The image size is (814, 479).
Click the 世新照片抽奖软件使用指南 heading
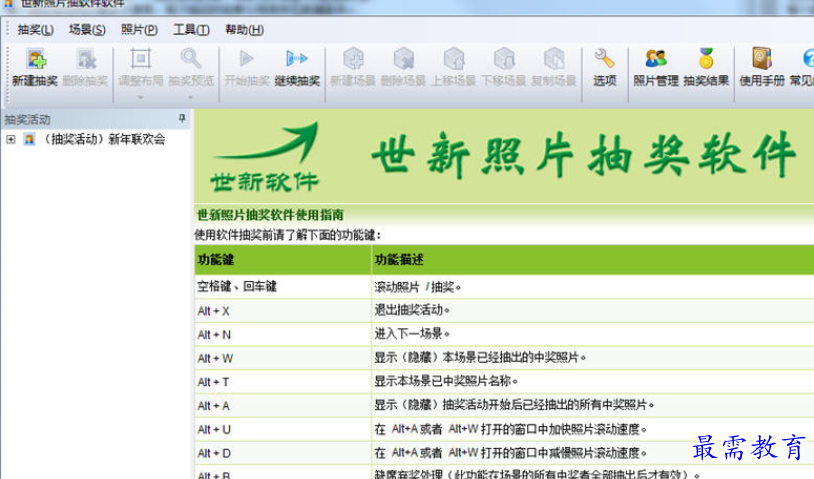coord(270,215)
